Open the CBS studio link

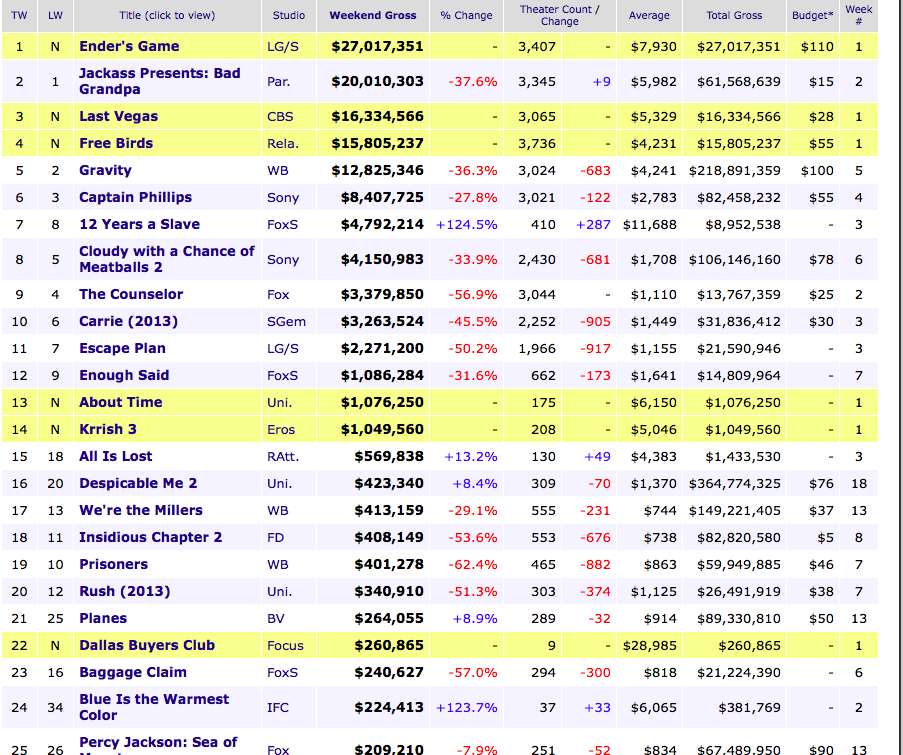click(x=280, y=117)
